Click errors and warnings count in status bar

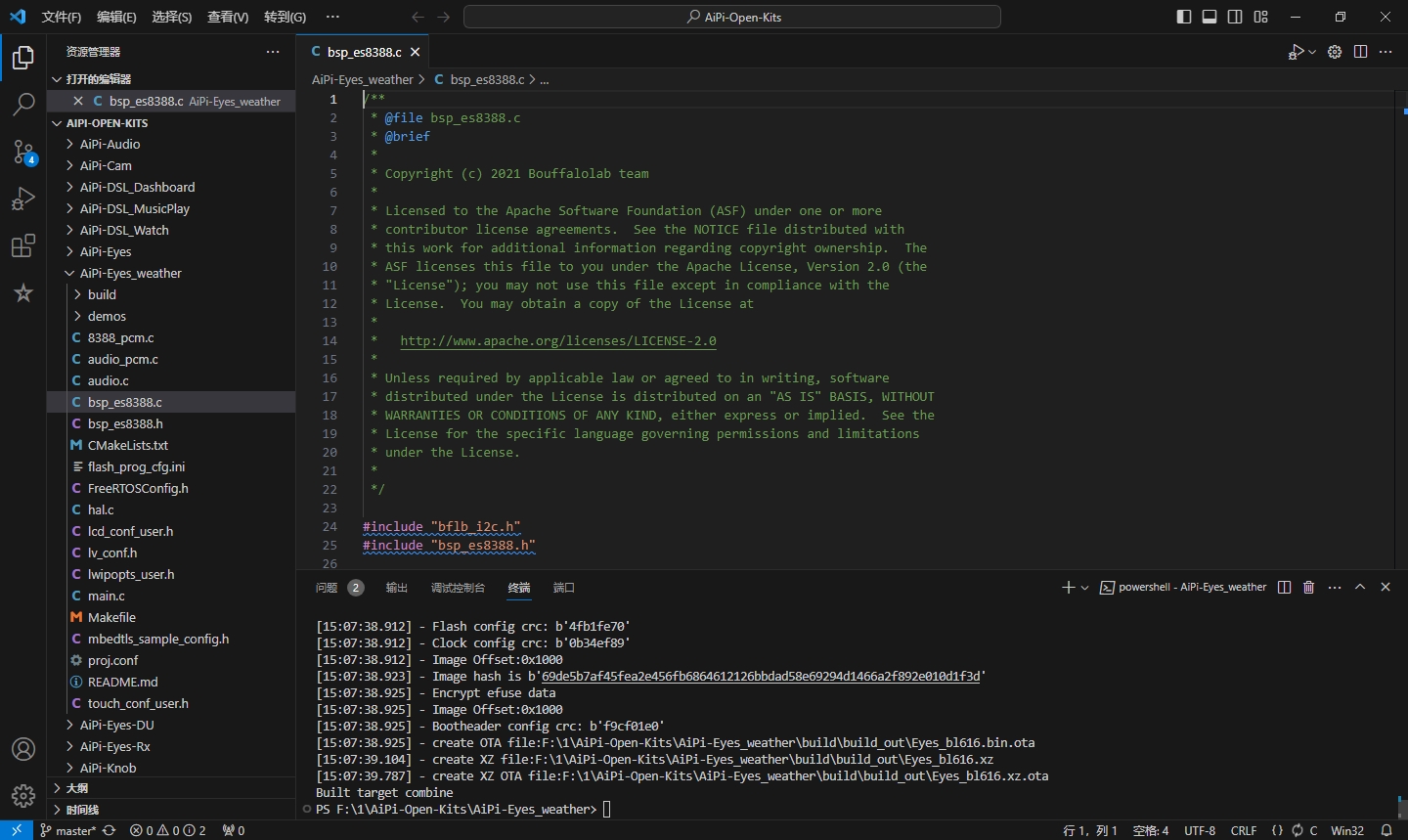(168, 830)
